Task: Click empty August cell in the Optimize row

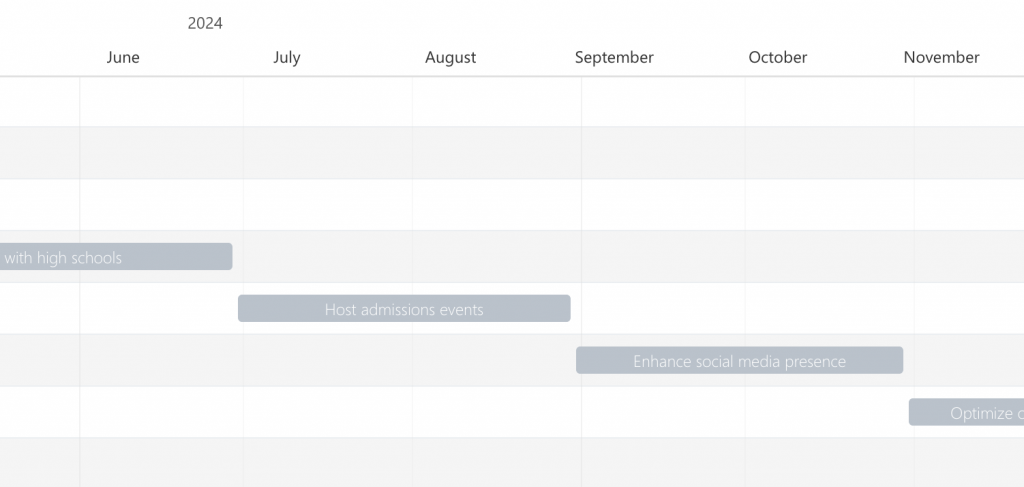Action: click(x=497, y=412)
